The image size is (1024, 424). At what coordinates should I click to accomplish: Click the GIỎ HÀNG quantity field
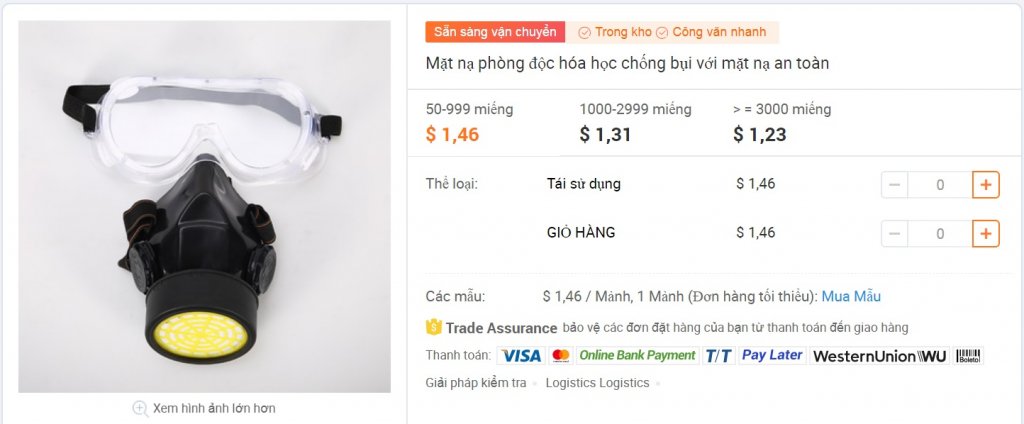point(940,233)
